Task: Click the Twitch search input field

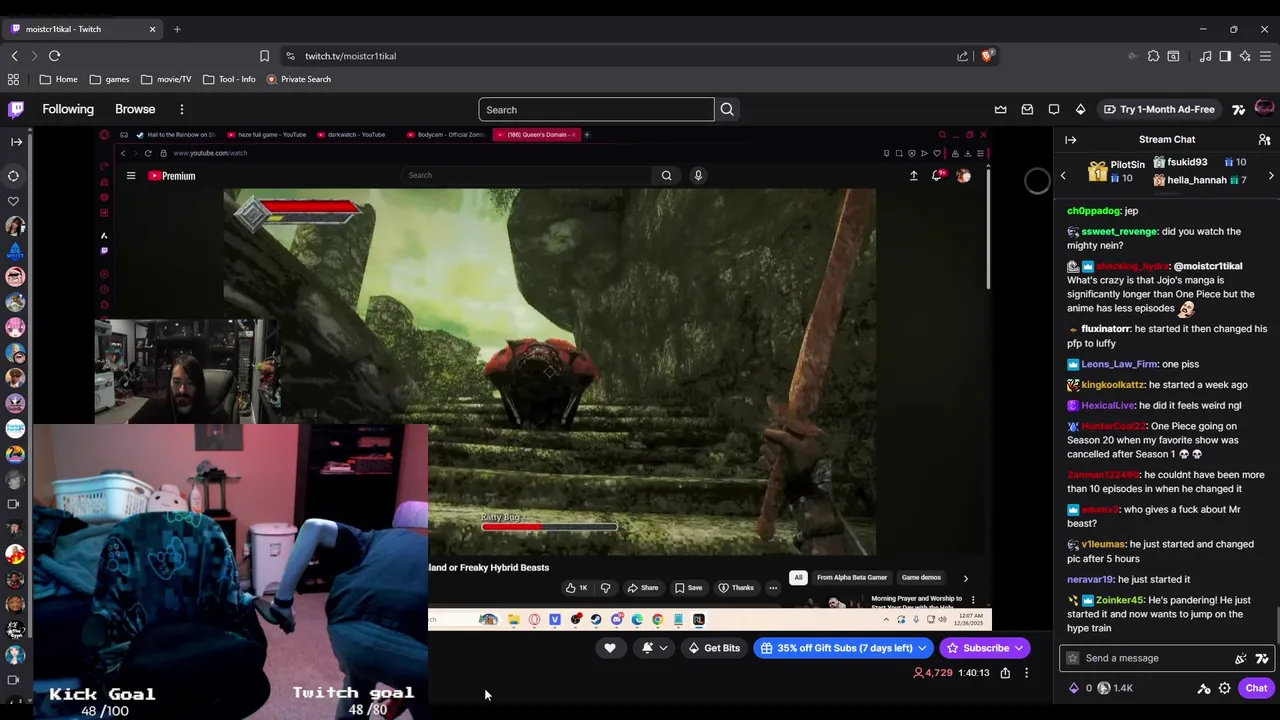Action: [x=596, y=110]
